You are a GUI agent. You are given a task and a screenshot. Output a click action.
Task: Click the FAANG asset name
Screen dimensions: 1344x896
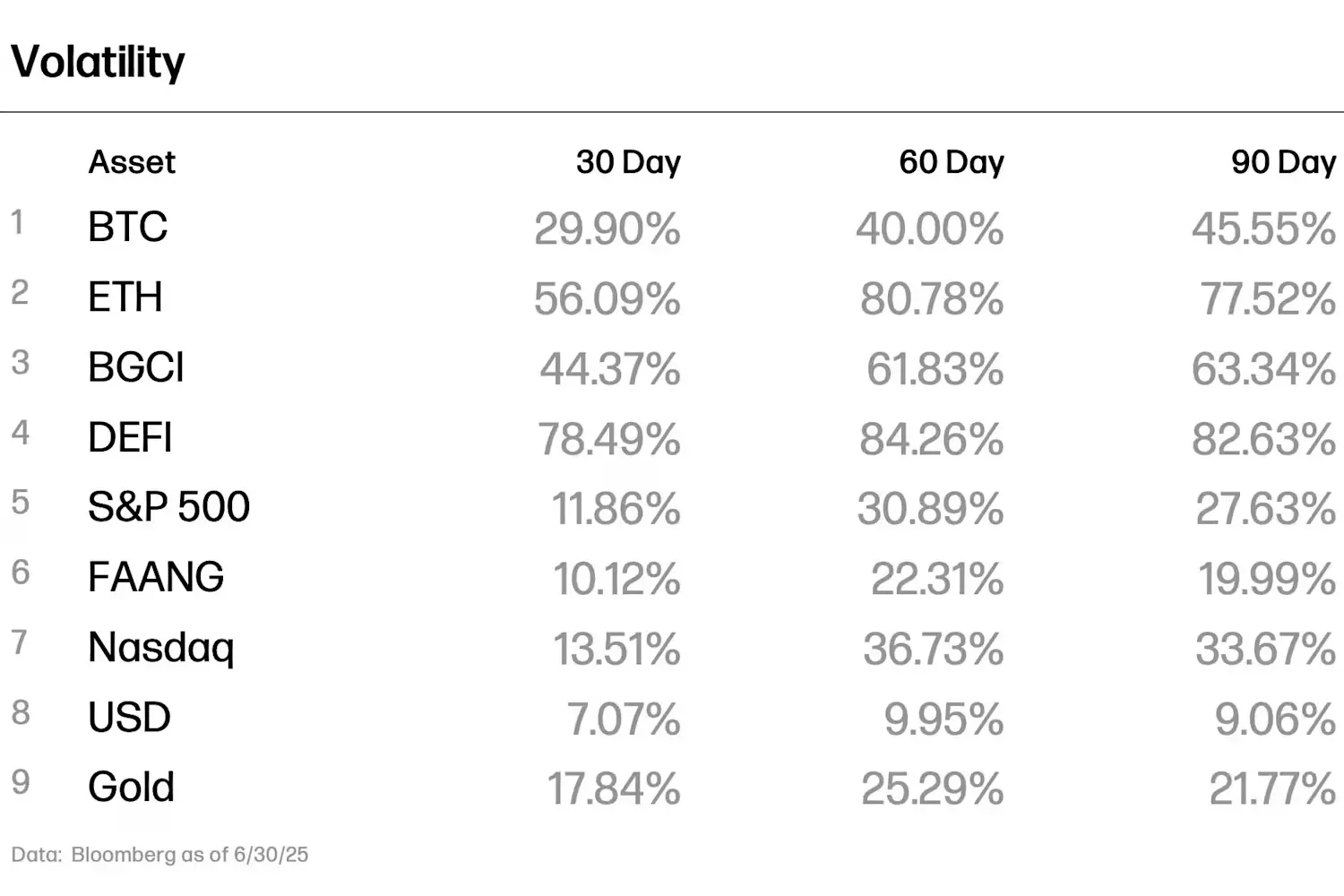156,577
